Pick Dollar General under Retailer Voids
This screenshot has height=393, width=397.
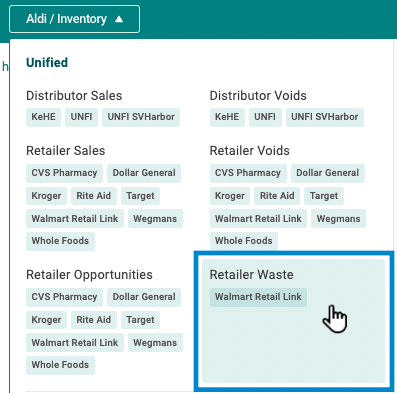tap(328, 173)
